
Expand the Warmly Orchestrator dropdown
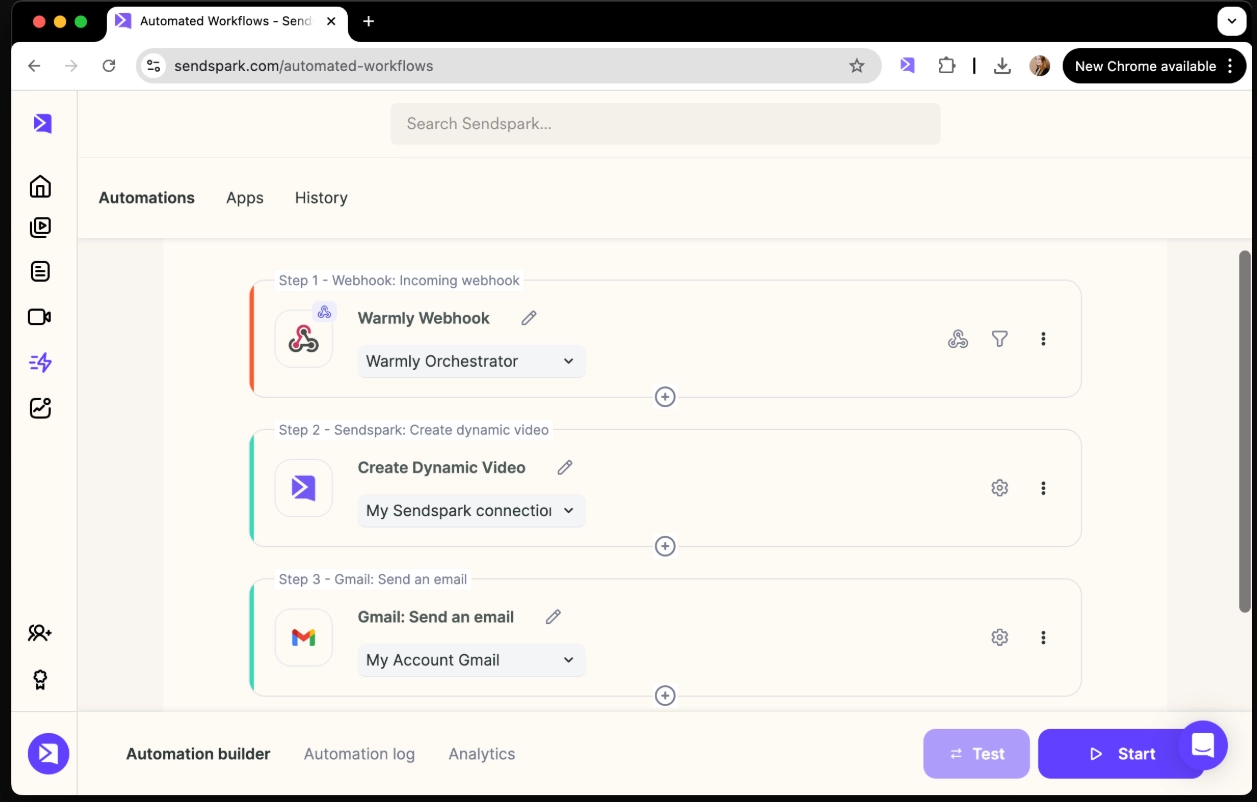pos(472,361)
